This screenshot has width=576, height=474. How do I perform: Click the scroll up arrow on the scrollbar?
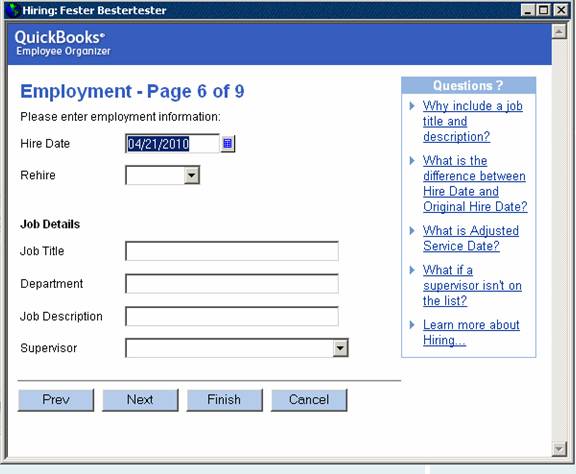(x=559, y=32)
